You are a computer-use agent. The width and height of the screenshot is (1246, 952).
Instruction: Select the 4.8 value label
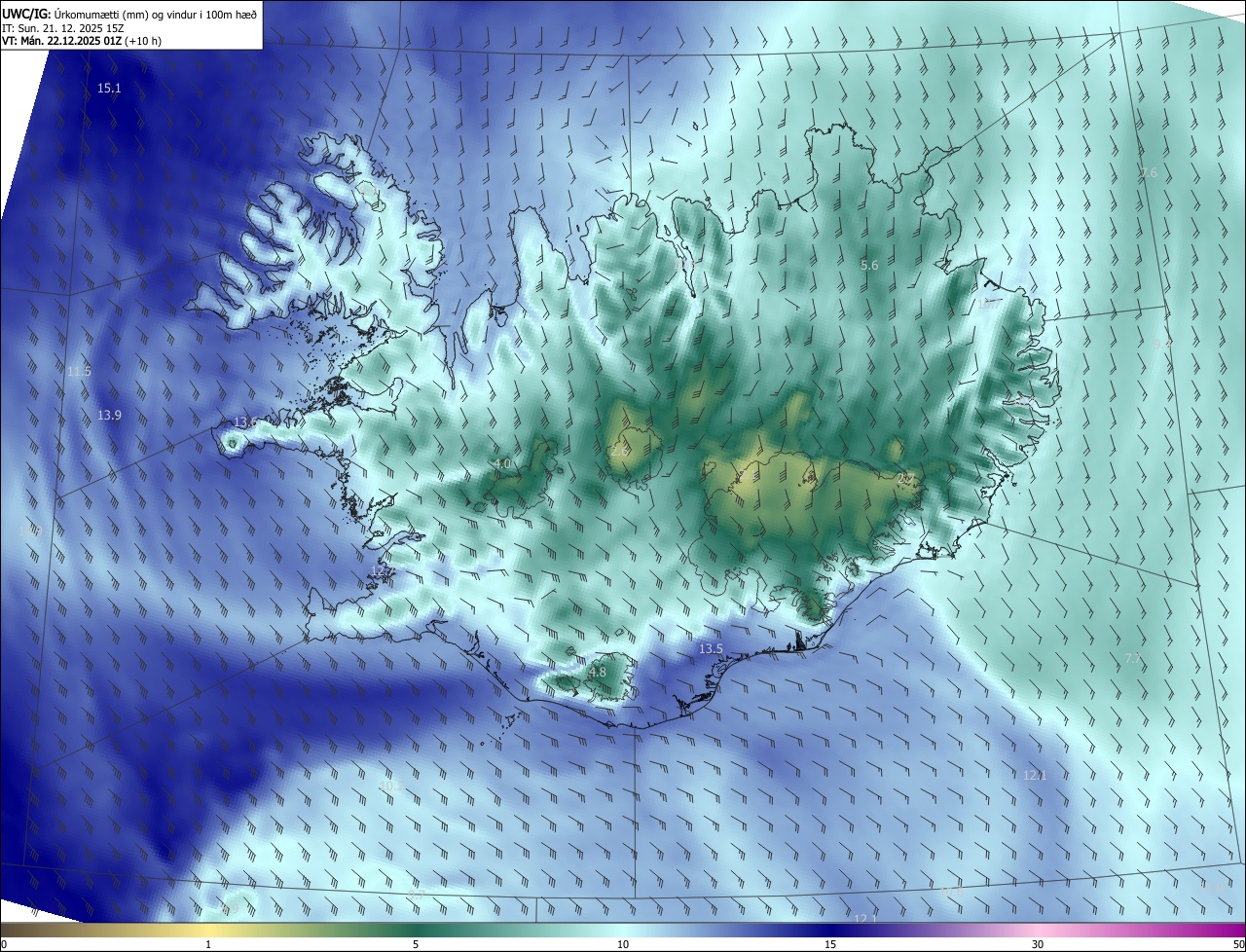(x=598, y=672)
